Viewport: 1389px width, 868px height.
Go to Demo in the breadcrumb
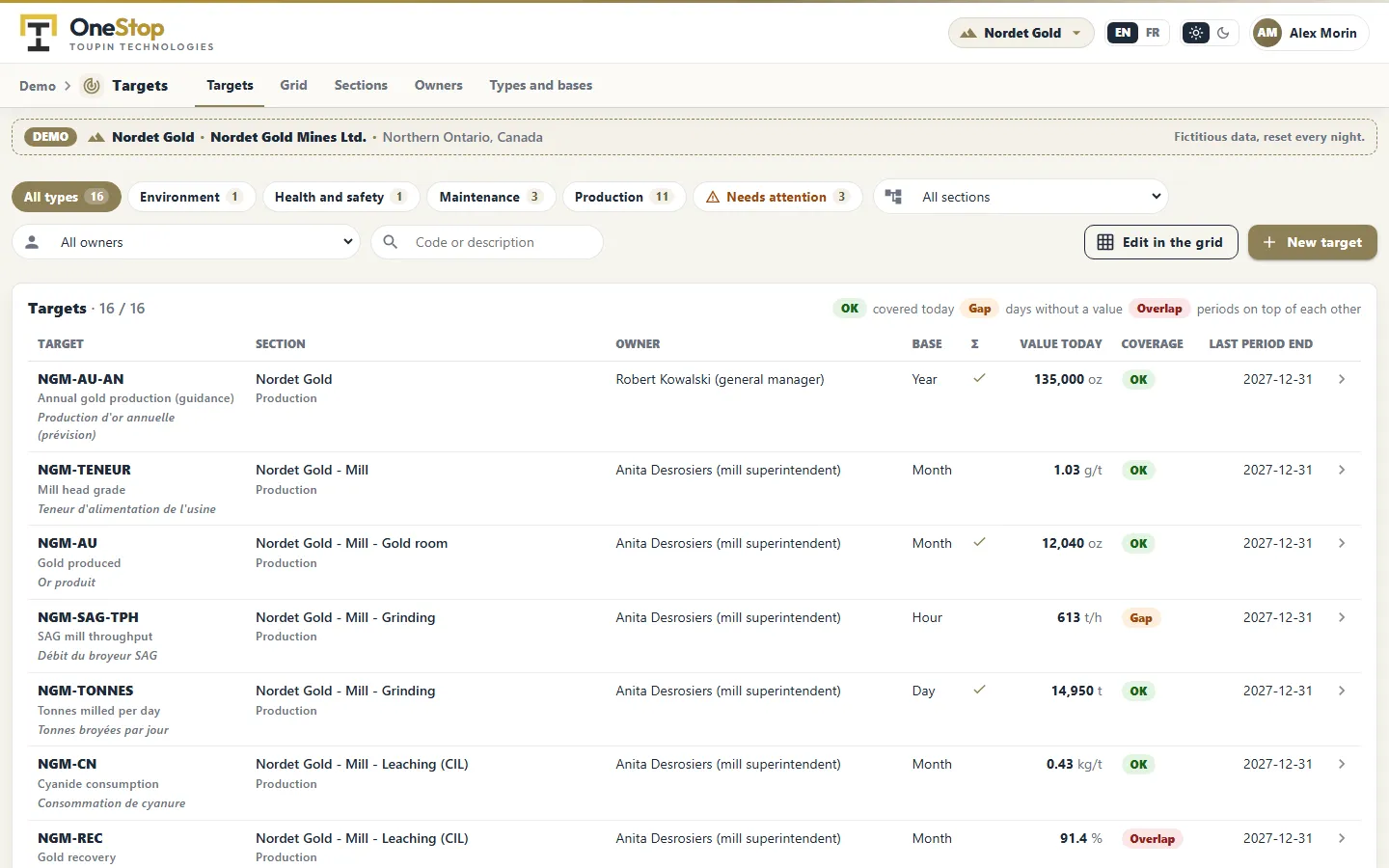click(x=38, y=86)
